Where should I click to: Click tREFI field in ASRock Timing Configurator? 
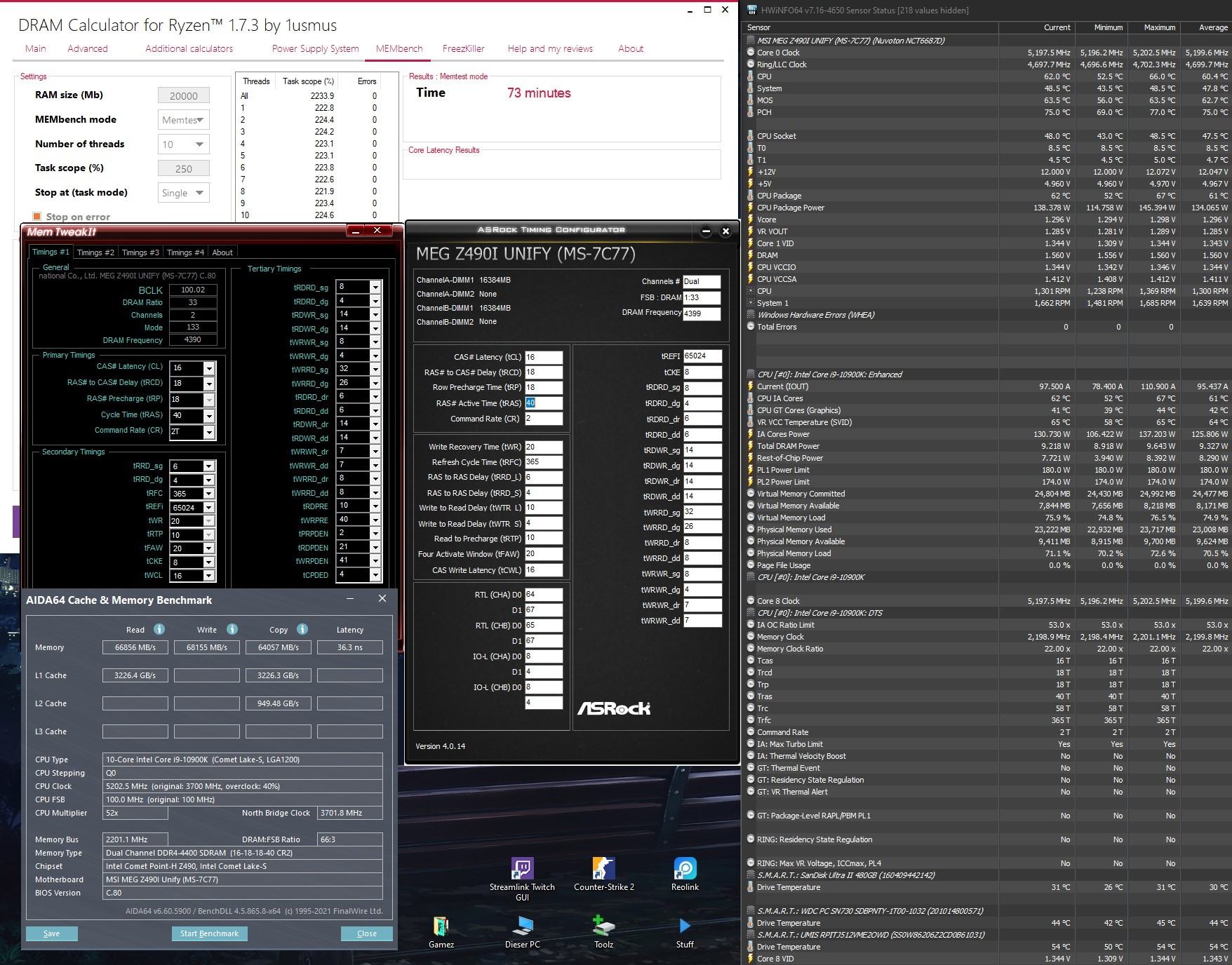702,356
